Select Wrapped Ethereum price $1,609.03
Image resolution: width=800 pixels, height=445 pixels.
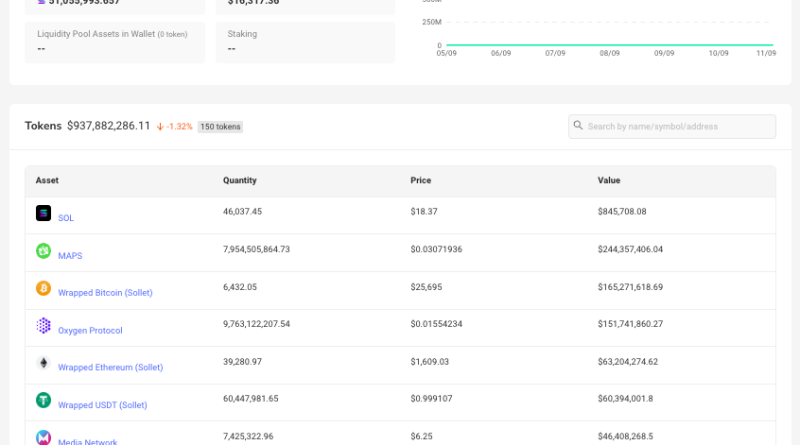coord(430,361)
